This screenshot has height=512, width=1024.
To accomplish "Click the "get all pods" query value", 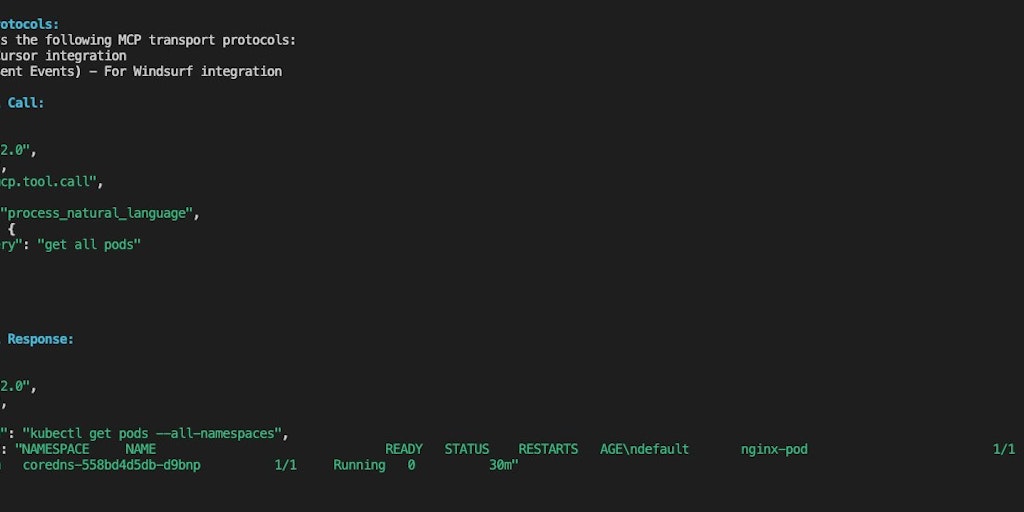I will point(89,244).
